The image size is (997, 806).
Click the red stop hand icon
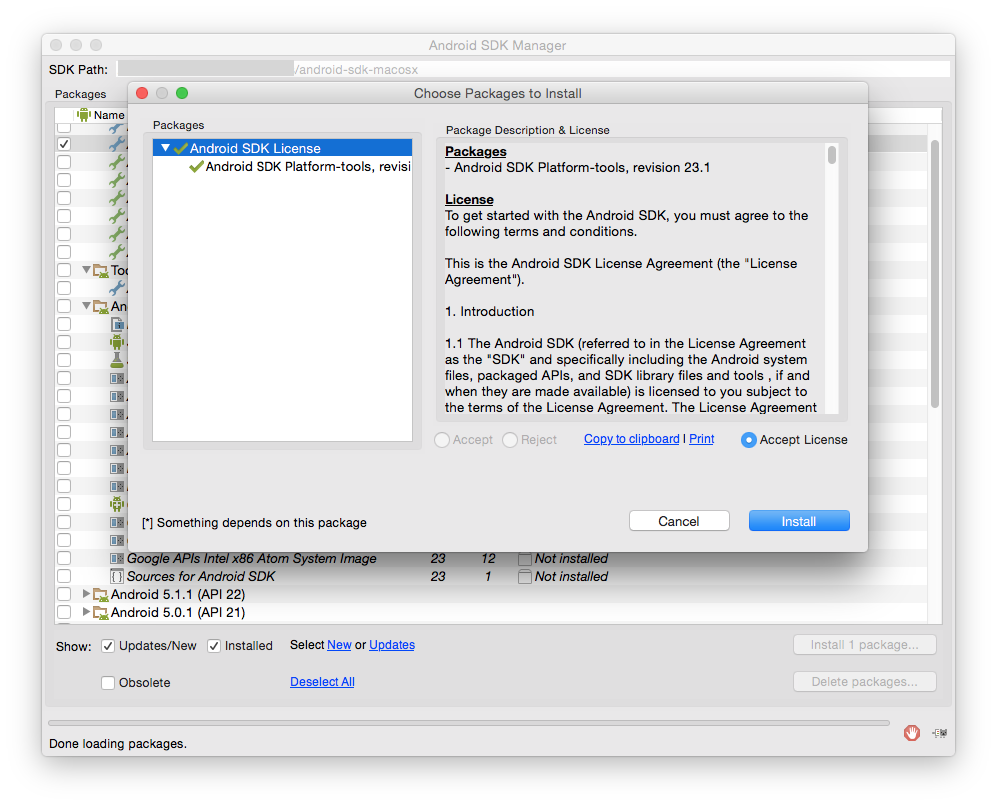pyautogui.click(x=912, y=733)
